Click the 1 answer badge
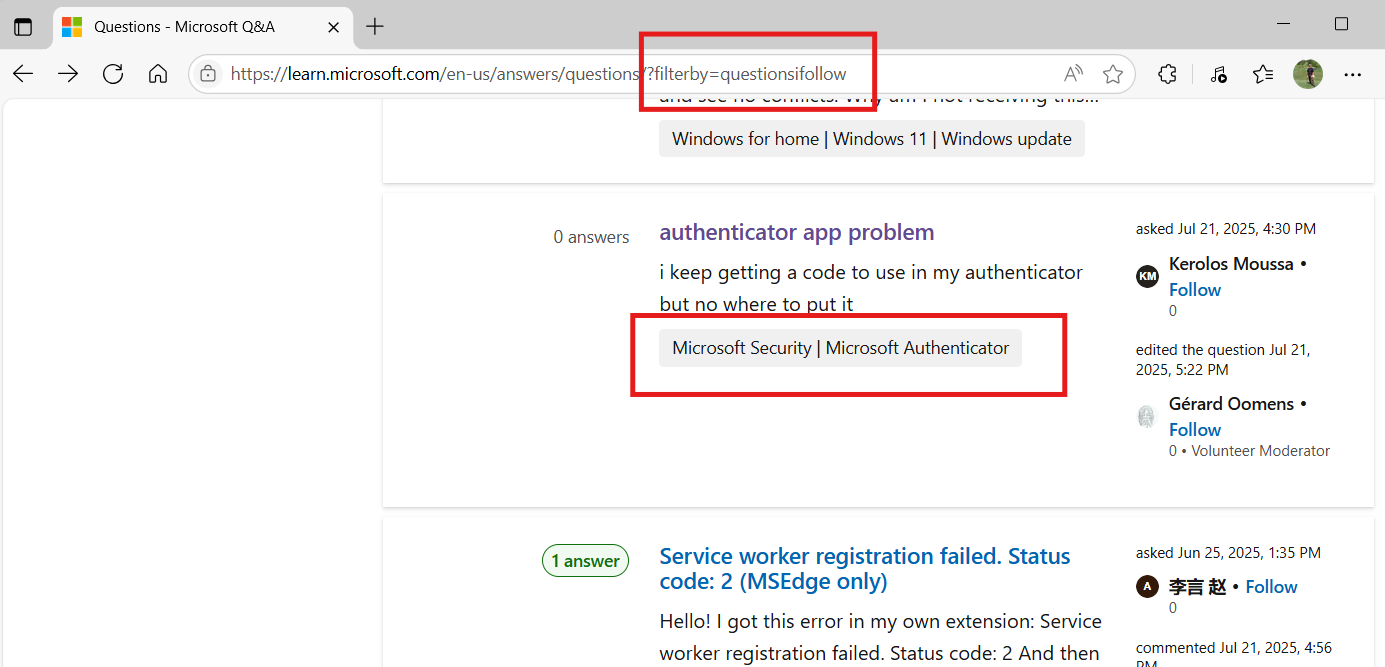Viewport: 1385px width, 667px height. point(586,561)
